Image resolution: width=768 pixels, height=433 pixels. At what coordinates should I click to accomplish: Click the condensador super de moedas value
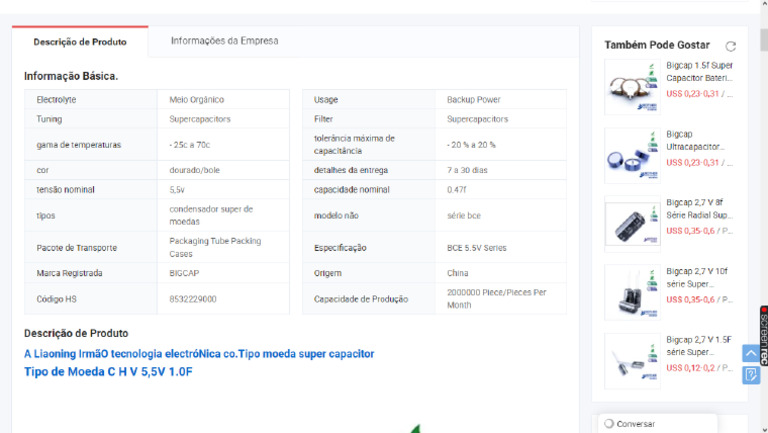tap(211, 215)
